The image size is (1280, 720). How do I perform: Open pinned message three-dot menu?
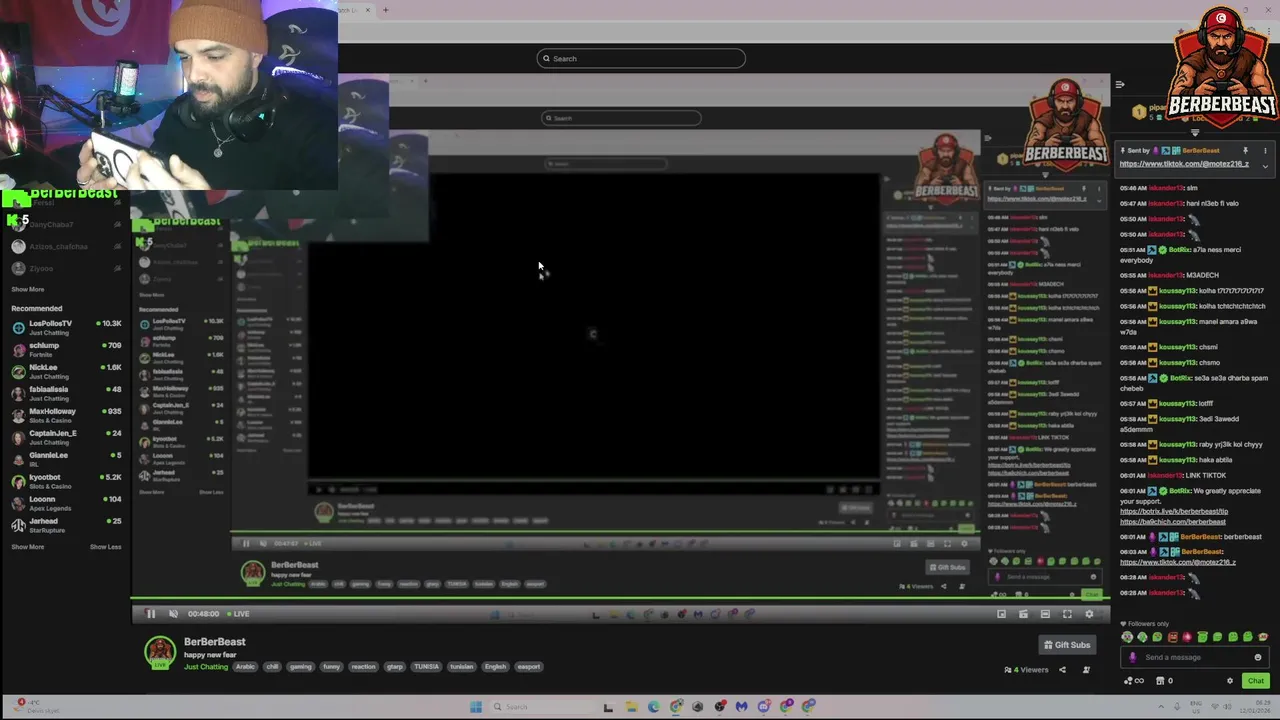(x=1265, y=151)
